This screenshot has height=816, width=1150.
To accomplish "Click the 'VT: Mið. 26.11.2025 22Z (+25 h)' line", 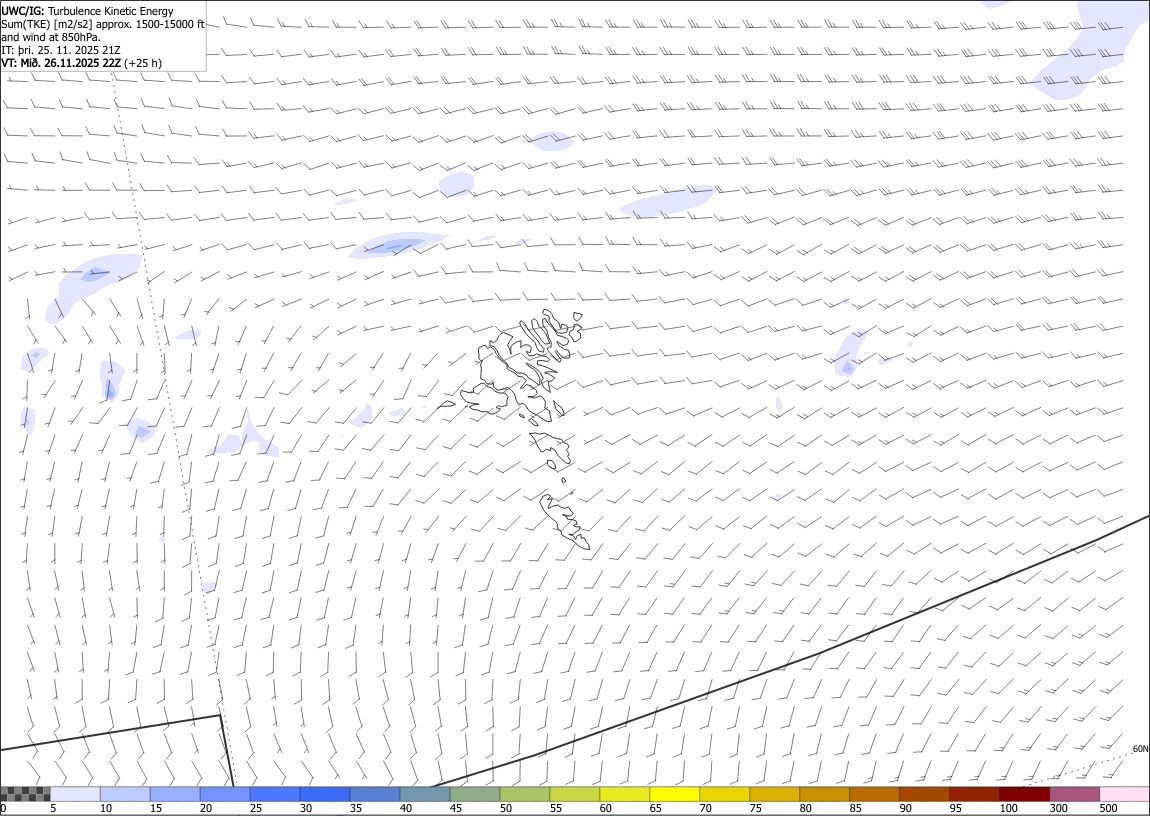I will 81,63.
